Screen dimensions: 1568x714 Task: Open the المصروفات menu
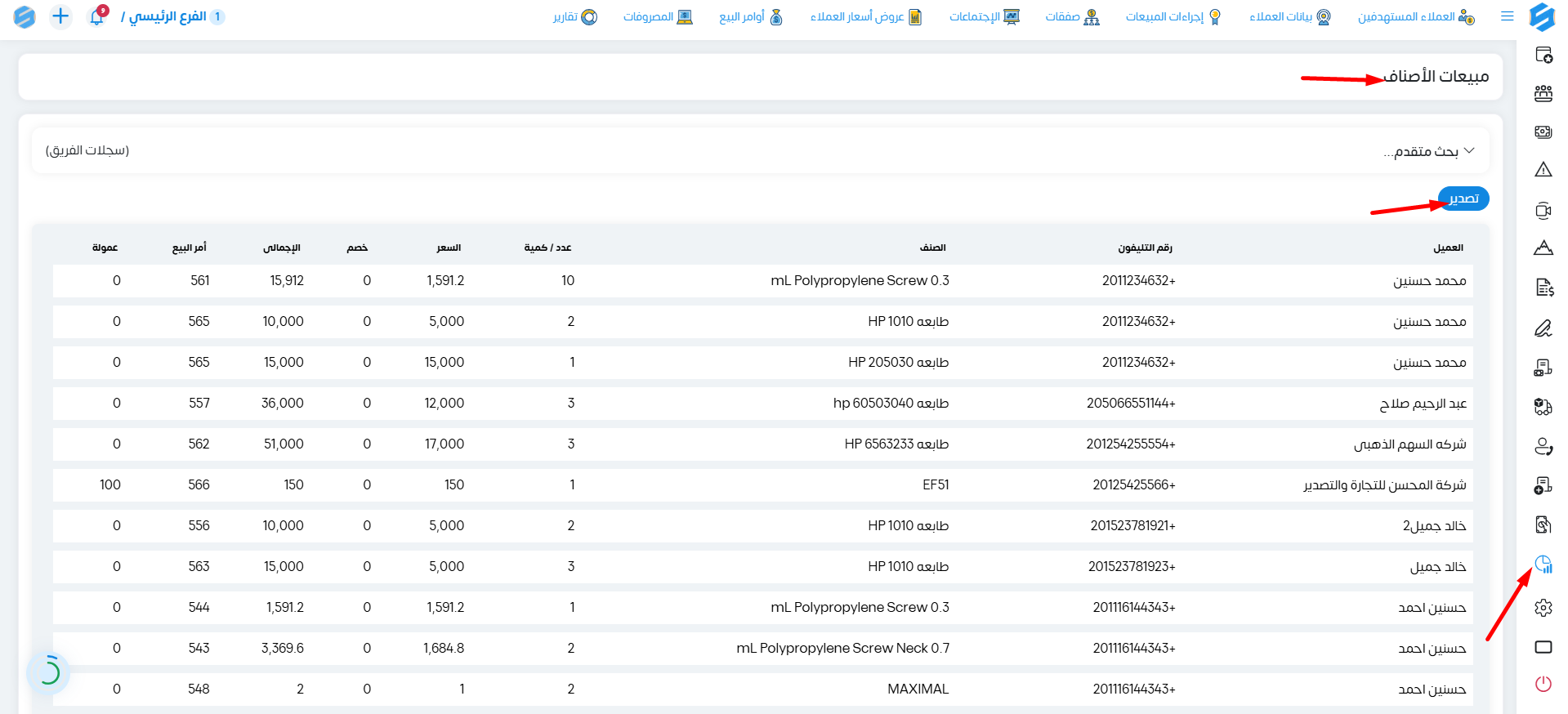click(658, 16)
